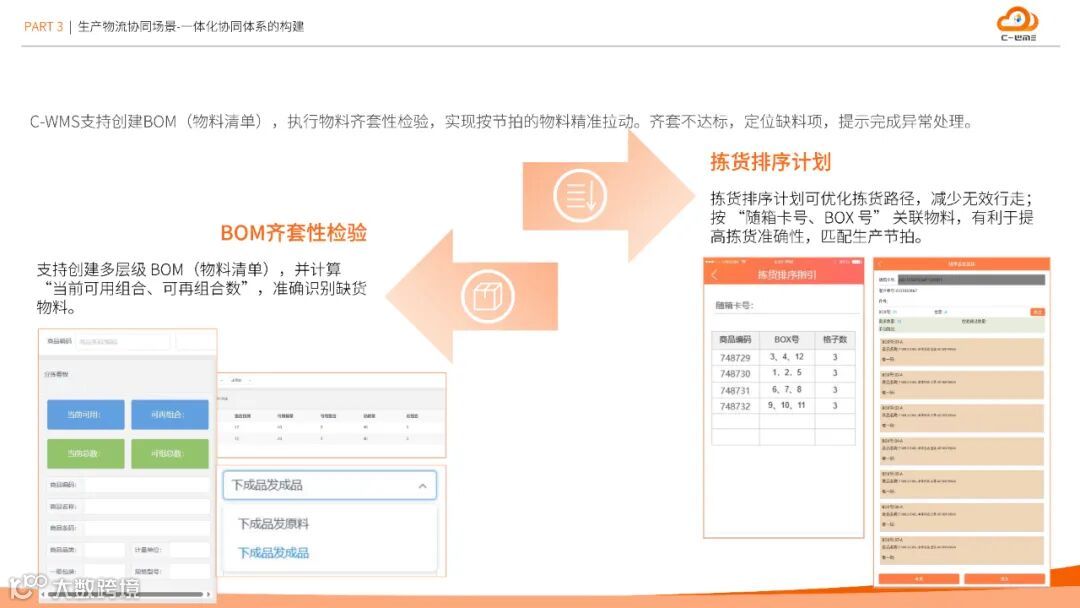Viewport: 1080px width, 608px height.
Task: Click the blue 当前可用 button
Action: (85, 414)
